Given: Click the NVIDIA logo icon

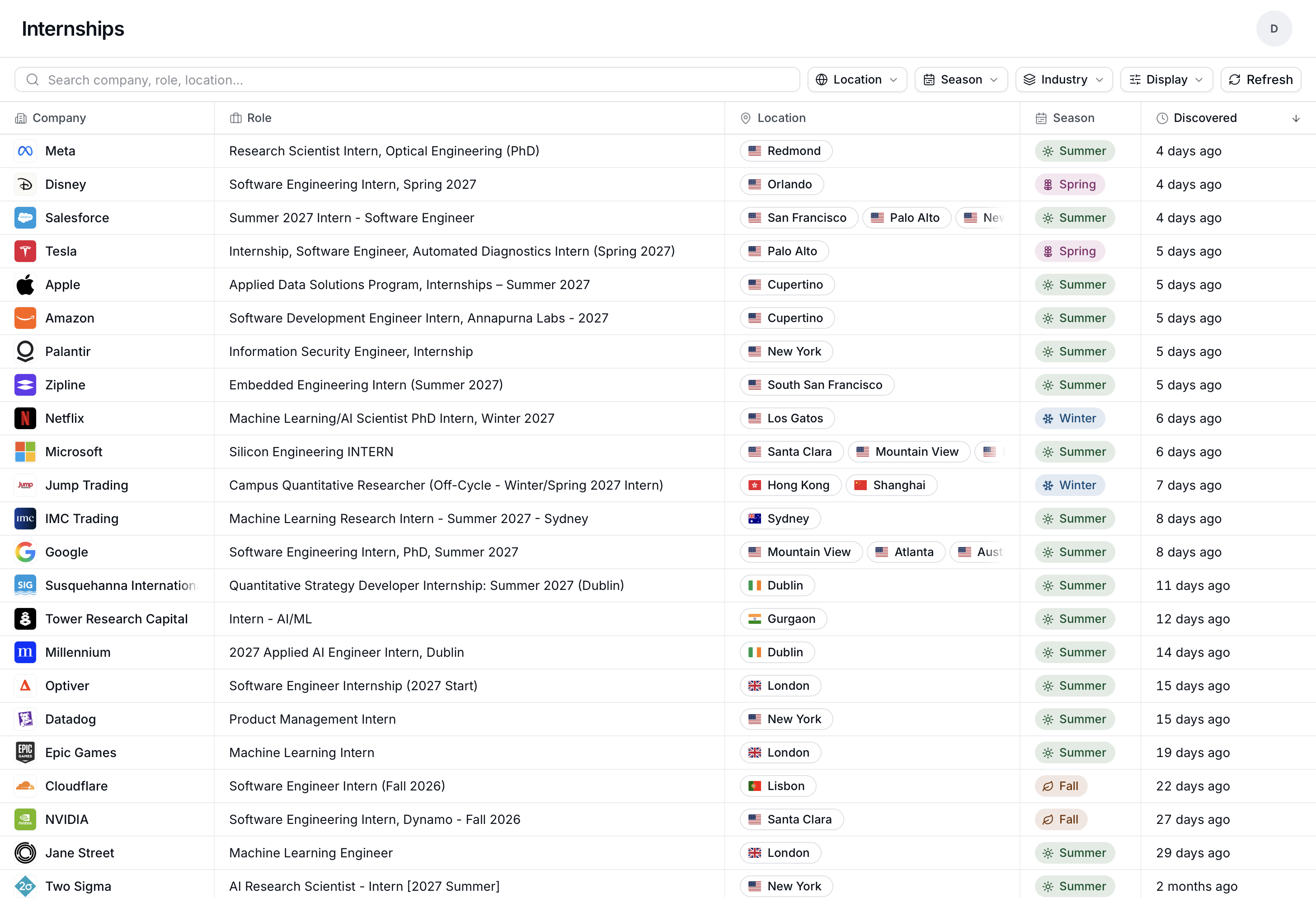Looking at the screenshot, I should point(25,819).
